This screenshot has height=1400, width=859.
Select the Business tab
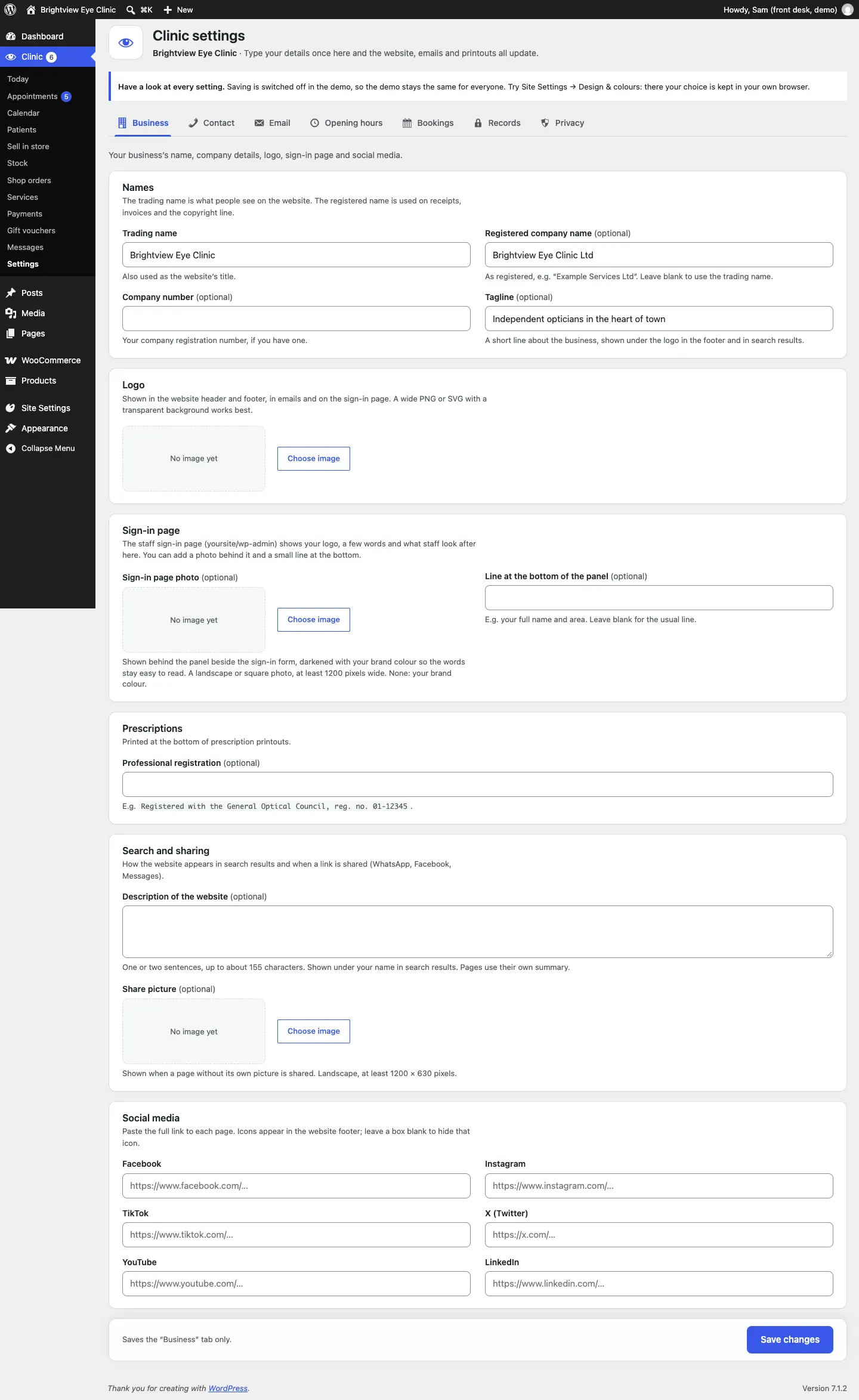(143, 123)
